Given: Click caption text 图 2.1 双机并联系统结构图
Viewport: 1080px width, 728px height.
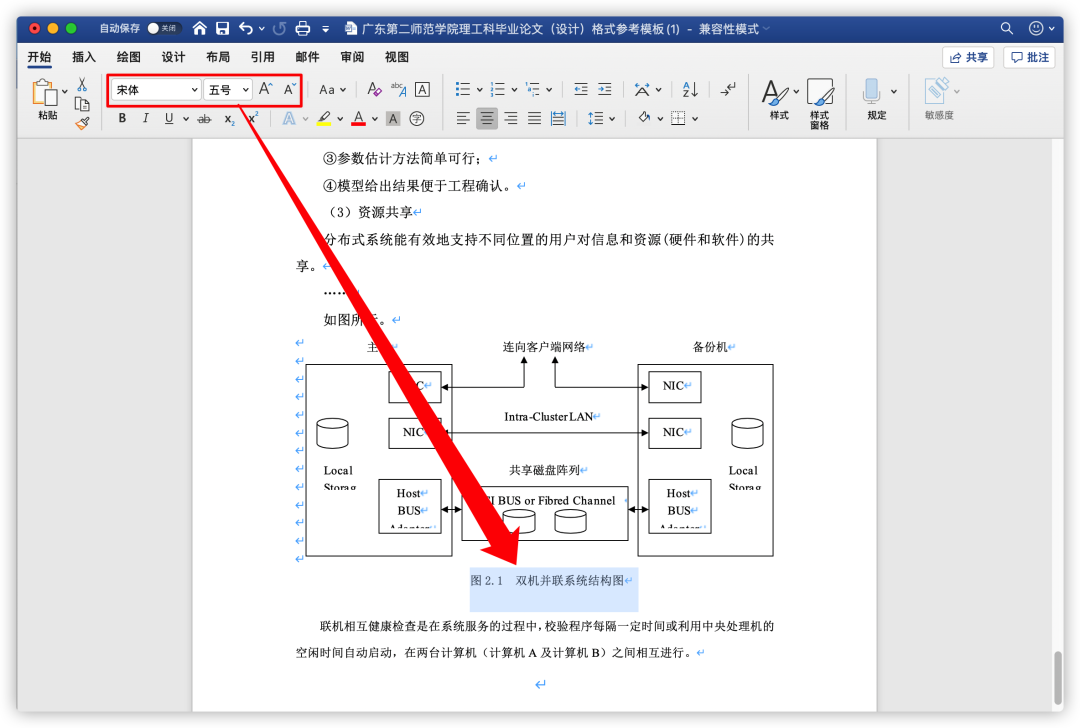Looking at the screenshot, I should click(548, 581).
